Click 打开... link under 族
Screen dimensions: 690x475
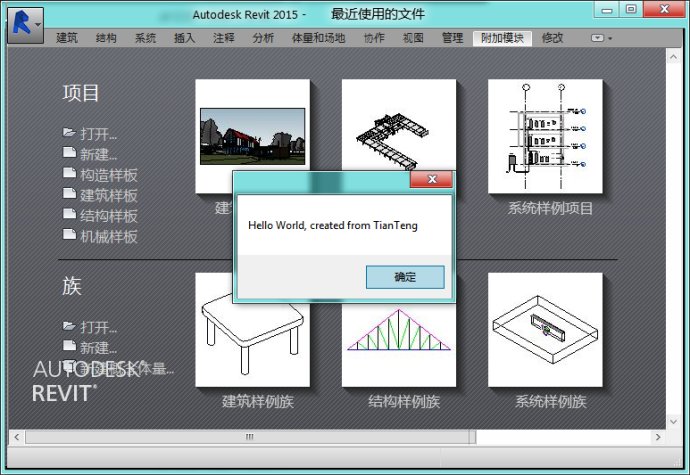(99, 328)
